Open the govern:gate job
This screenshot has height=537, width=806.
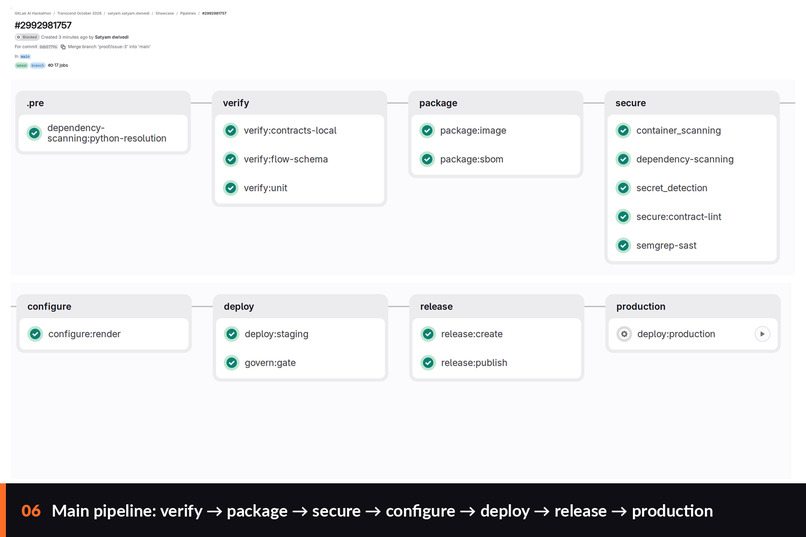coord(270,363)
